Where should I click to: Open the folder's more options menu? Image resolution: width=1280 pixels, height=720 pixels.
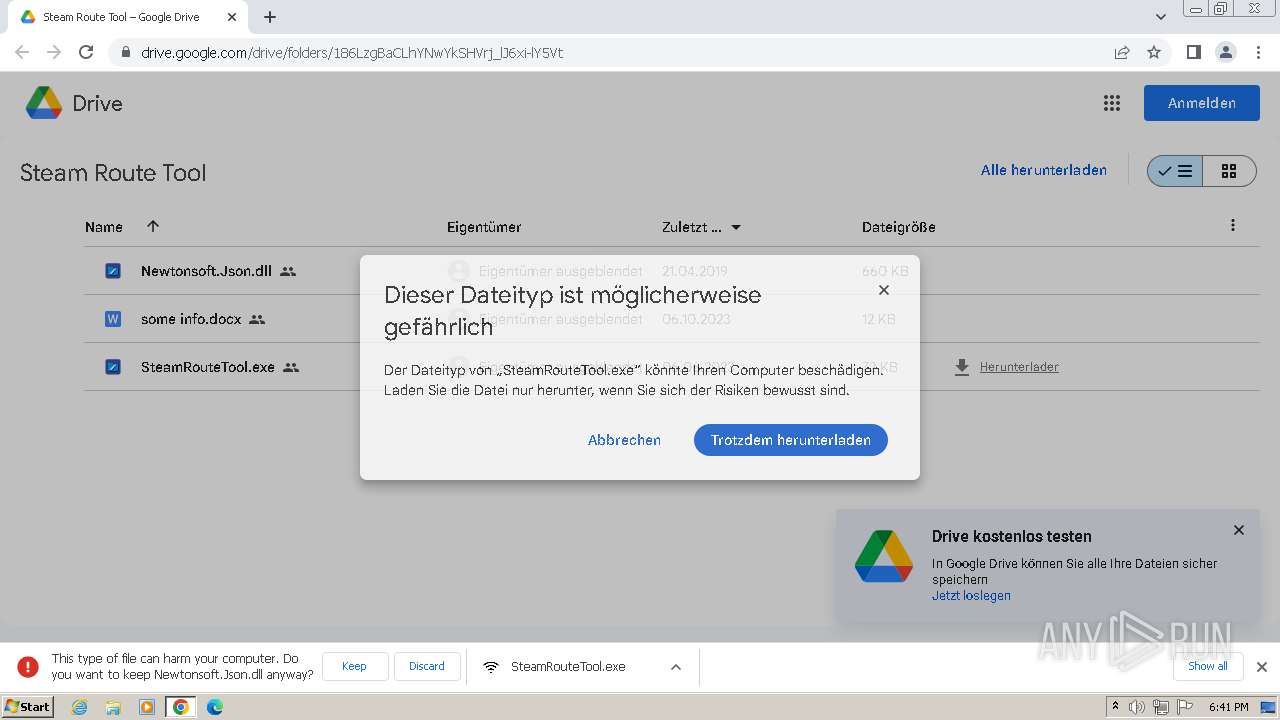click(x=1232, y=226)
